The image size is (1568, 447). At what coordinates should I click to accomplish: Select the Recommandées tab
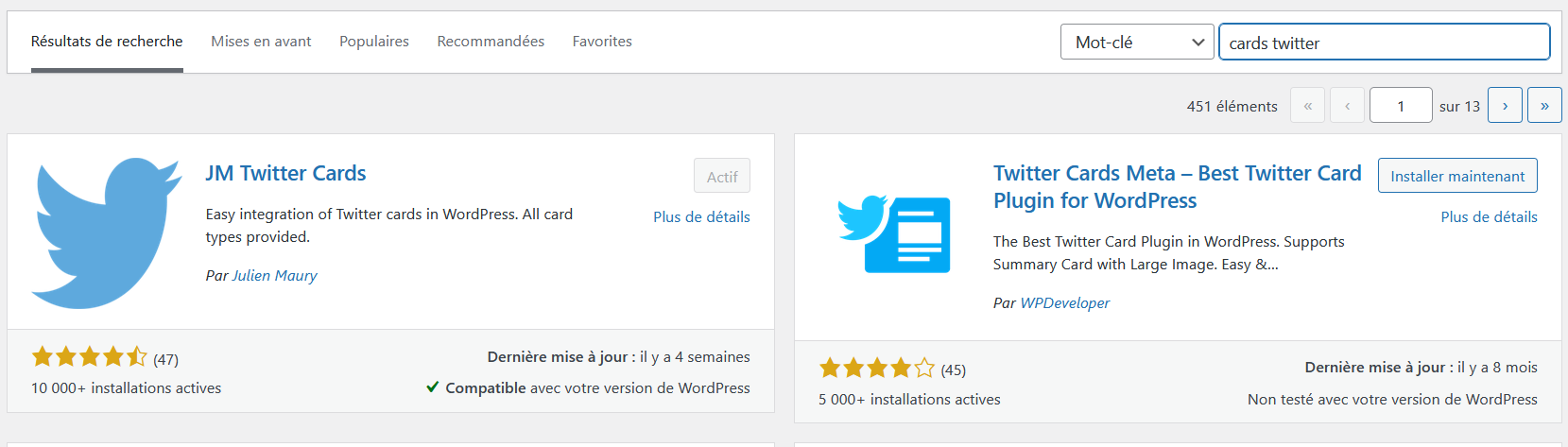click(491, 42)
